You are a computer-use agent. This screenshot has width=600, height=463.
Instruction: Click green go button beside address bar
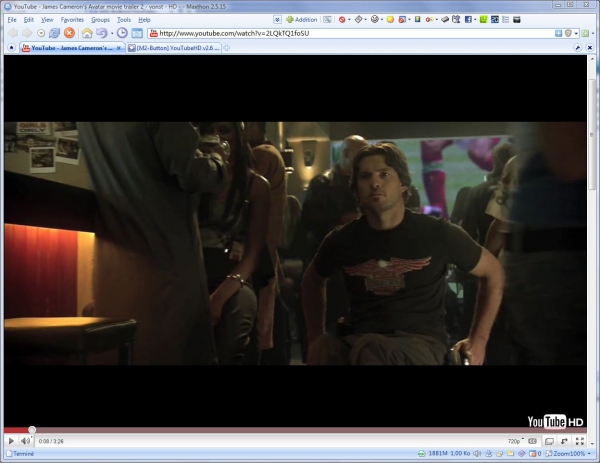coord(585,33)
